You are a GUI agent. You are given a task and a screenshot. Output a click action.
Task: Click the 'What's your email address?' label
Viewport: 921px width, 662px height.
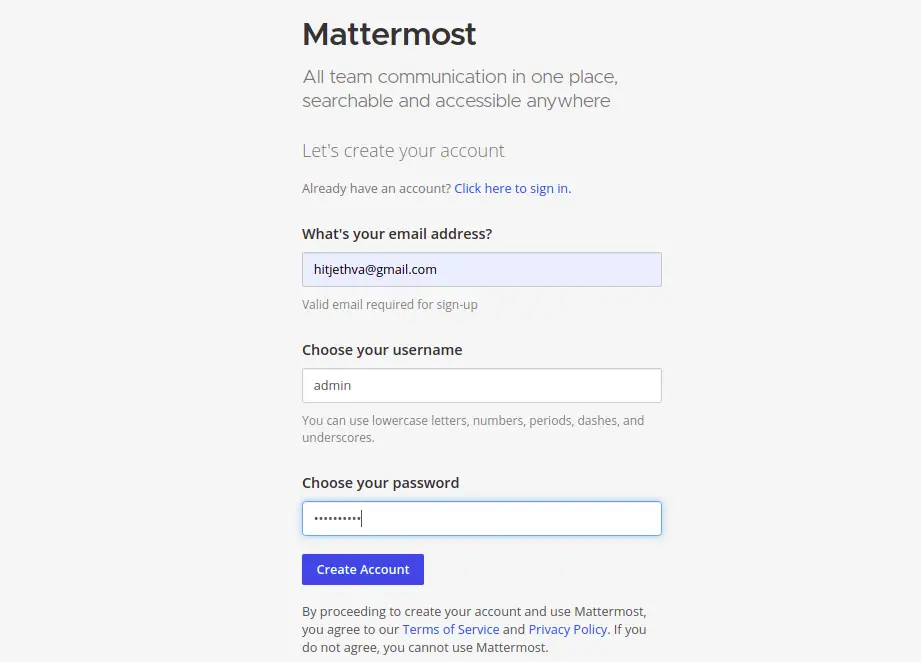(x=397, y=234)
